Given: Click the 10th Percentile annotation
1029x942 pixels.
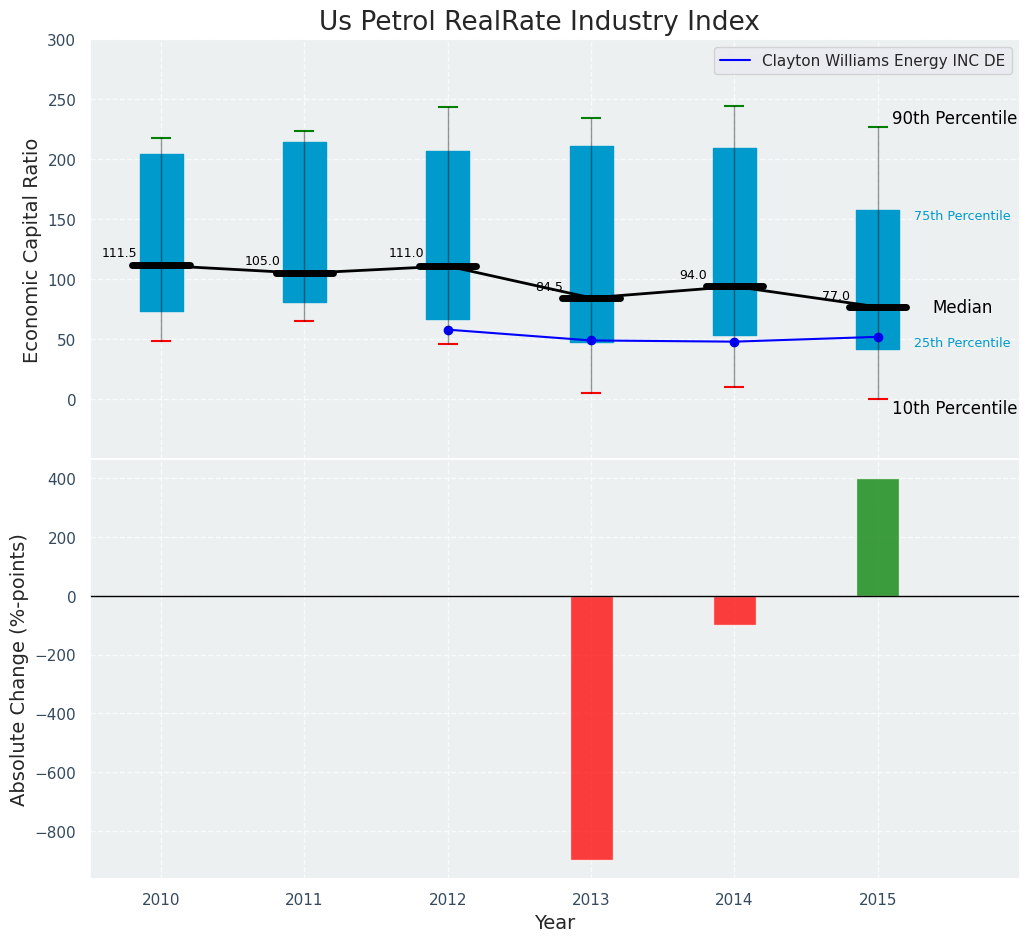Looking at the screenshot, I should [x=953, y=408].
